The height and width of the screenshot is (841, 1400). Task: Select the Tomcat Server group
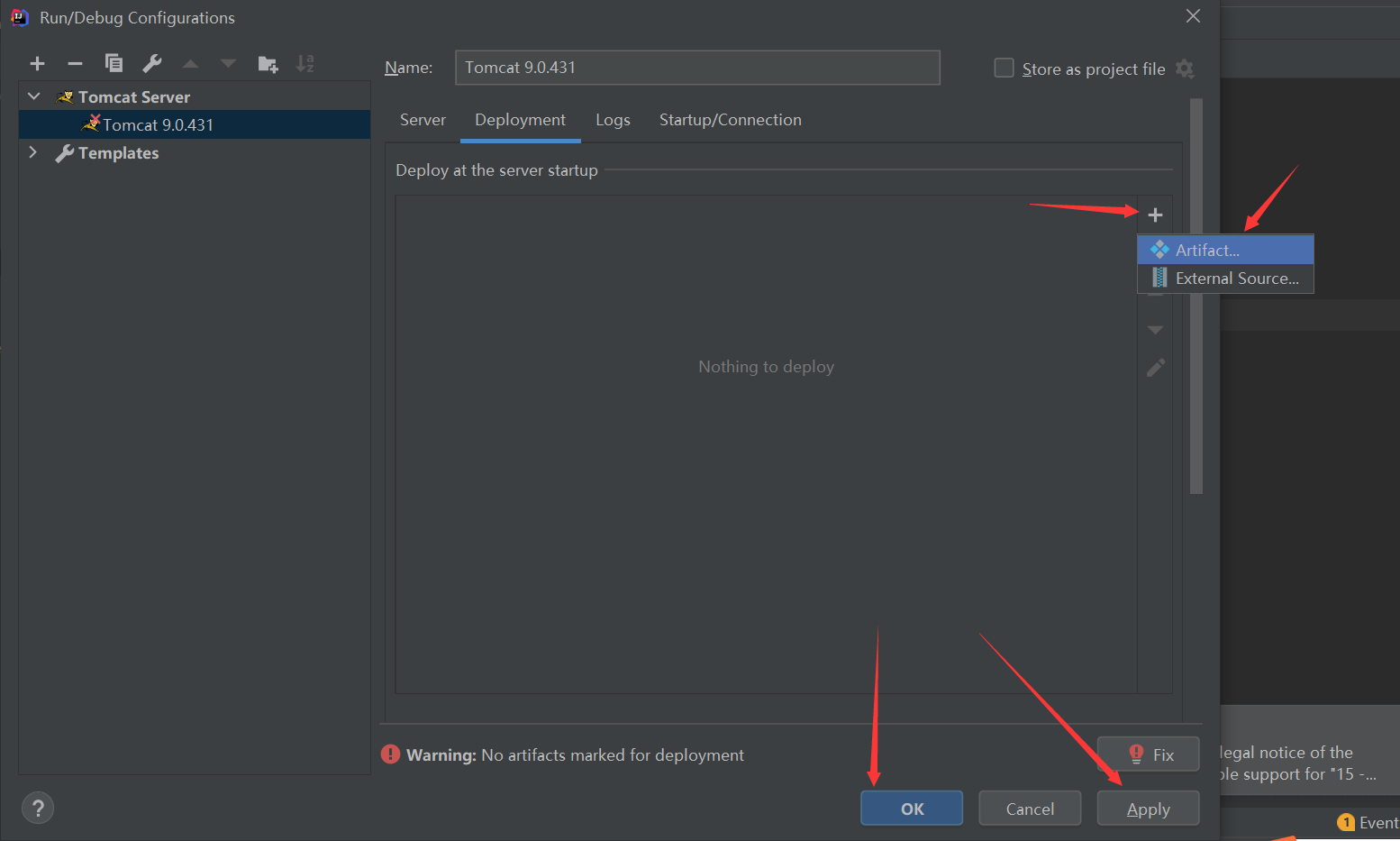(134, 96)
